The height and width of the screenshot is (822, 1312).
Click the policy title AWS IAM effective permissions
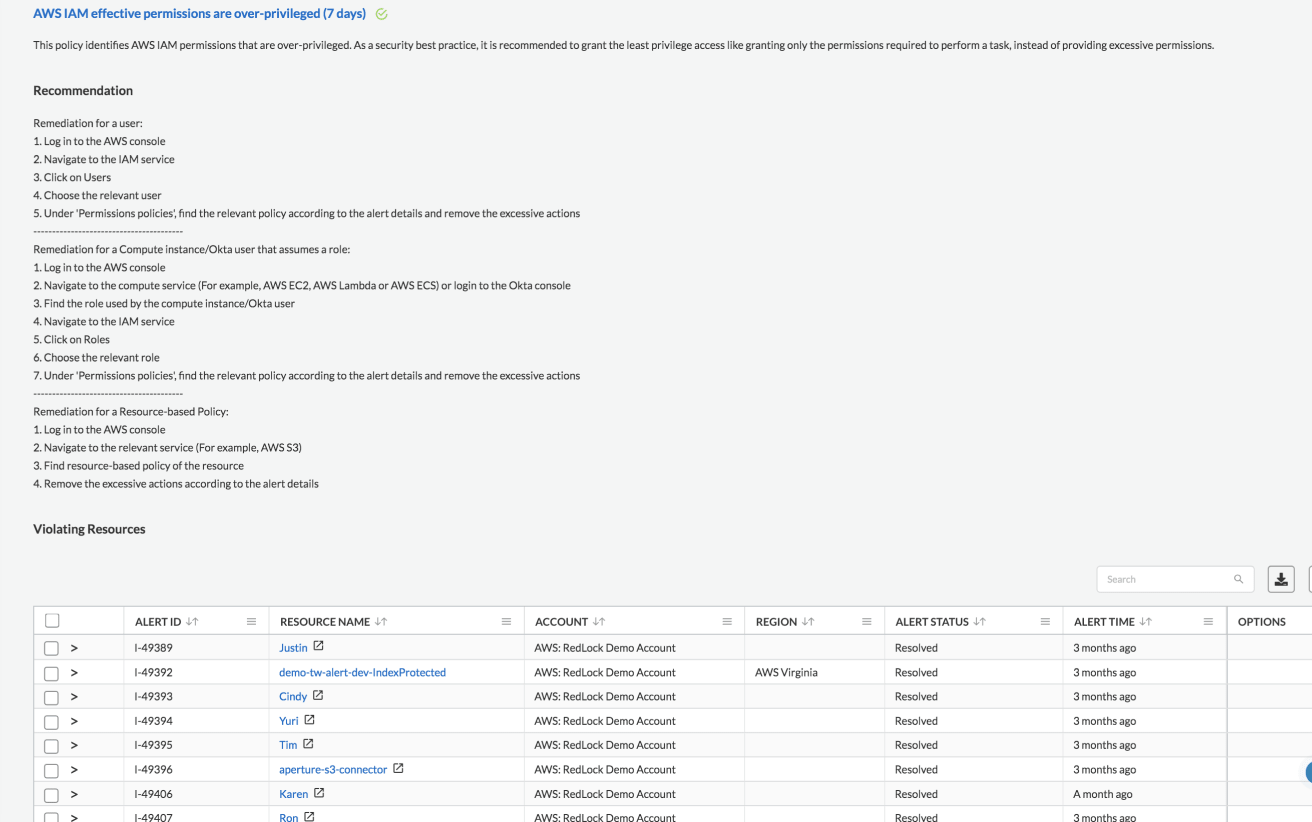coord(199,14)
